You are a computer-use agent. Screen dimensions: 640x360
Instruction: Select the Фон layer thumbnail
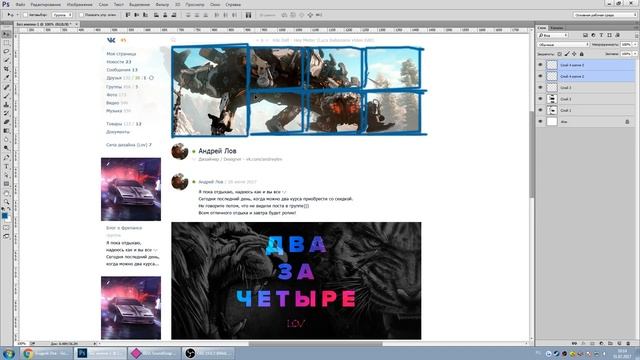coord(552,122)
